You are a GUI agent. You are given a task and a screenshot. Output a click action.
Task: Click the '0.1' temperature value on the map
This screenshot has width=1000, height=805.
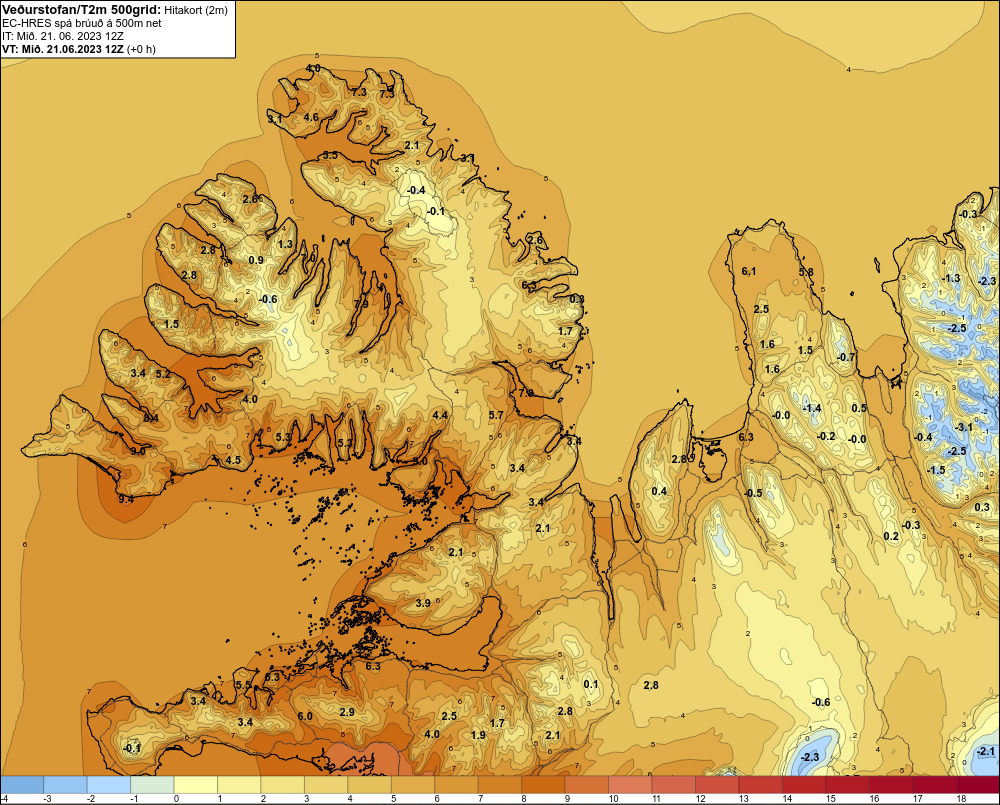pyautogui.click(x=591, y=684)
